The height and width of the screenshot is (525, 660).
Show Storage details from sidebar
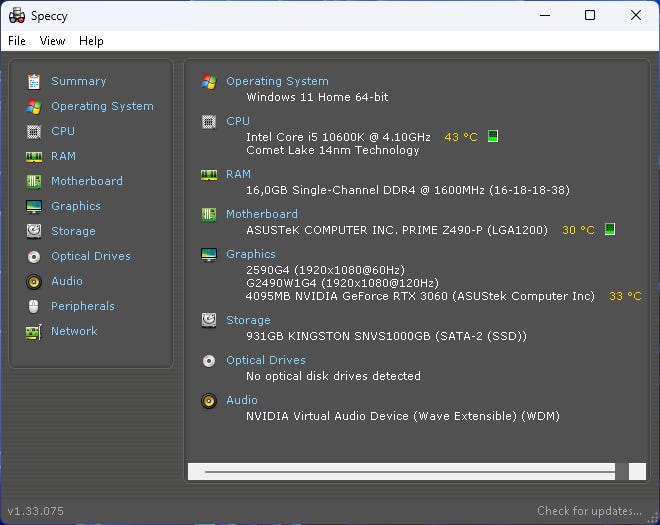(x=73, y=231)
